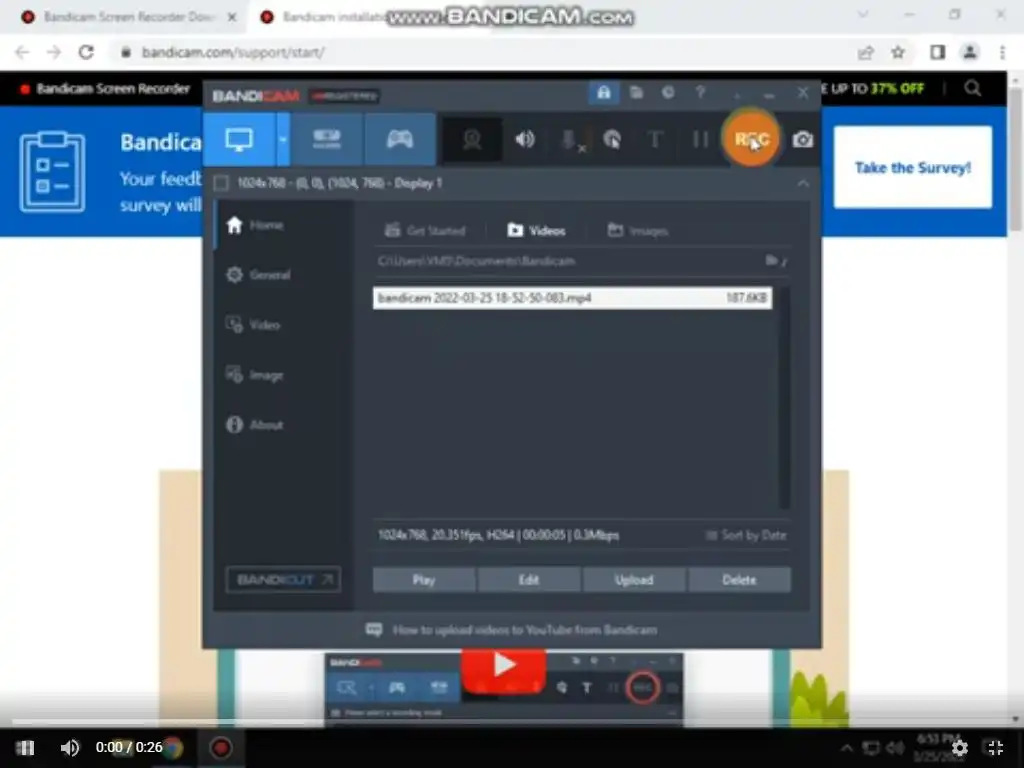
Task: Click the bandicam.com address bar
Action: (483, 52)
